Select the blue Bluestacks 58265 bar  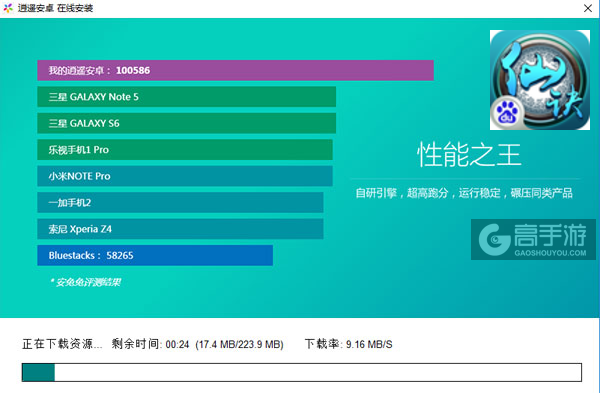click(155, 255)
